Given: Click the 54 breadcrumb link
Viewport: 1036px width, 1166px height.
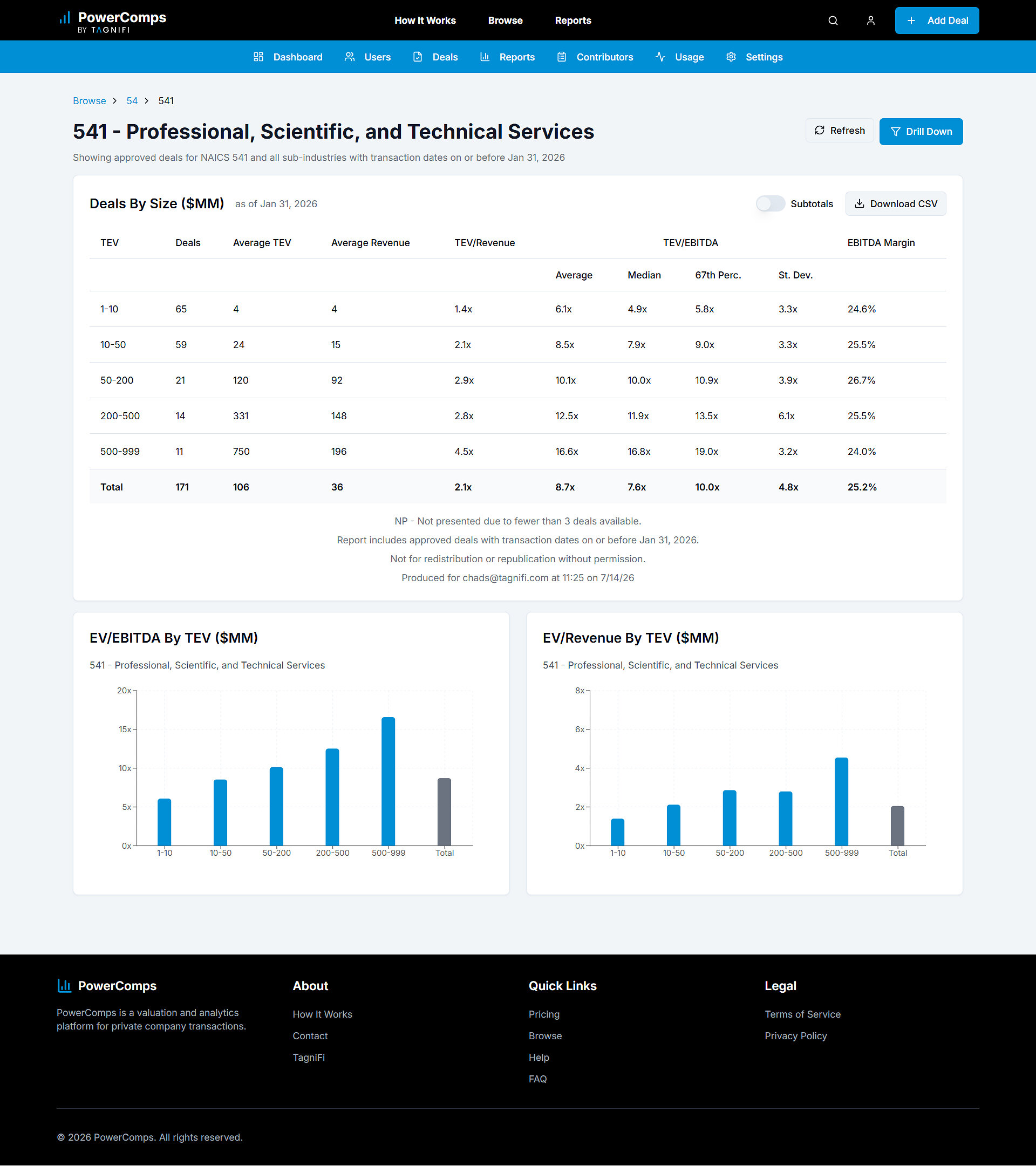Looking at the screenshot, I should (132, 101).
